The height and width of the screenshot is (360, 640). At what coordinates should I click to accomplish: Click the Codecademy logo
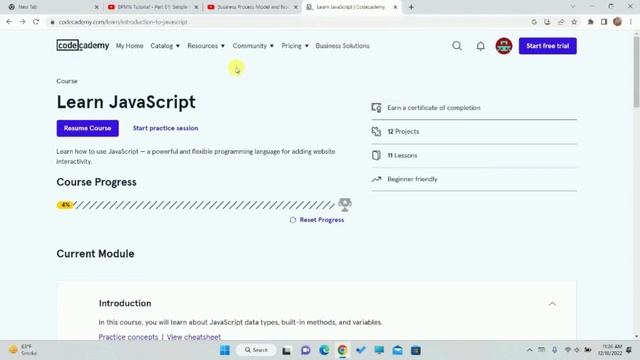pyautogui.click(x=82, y=45)
